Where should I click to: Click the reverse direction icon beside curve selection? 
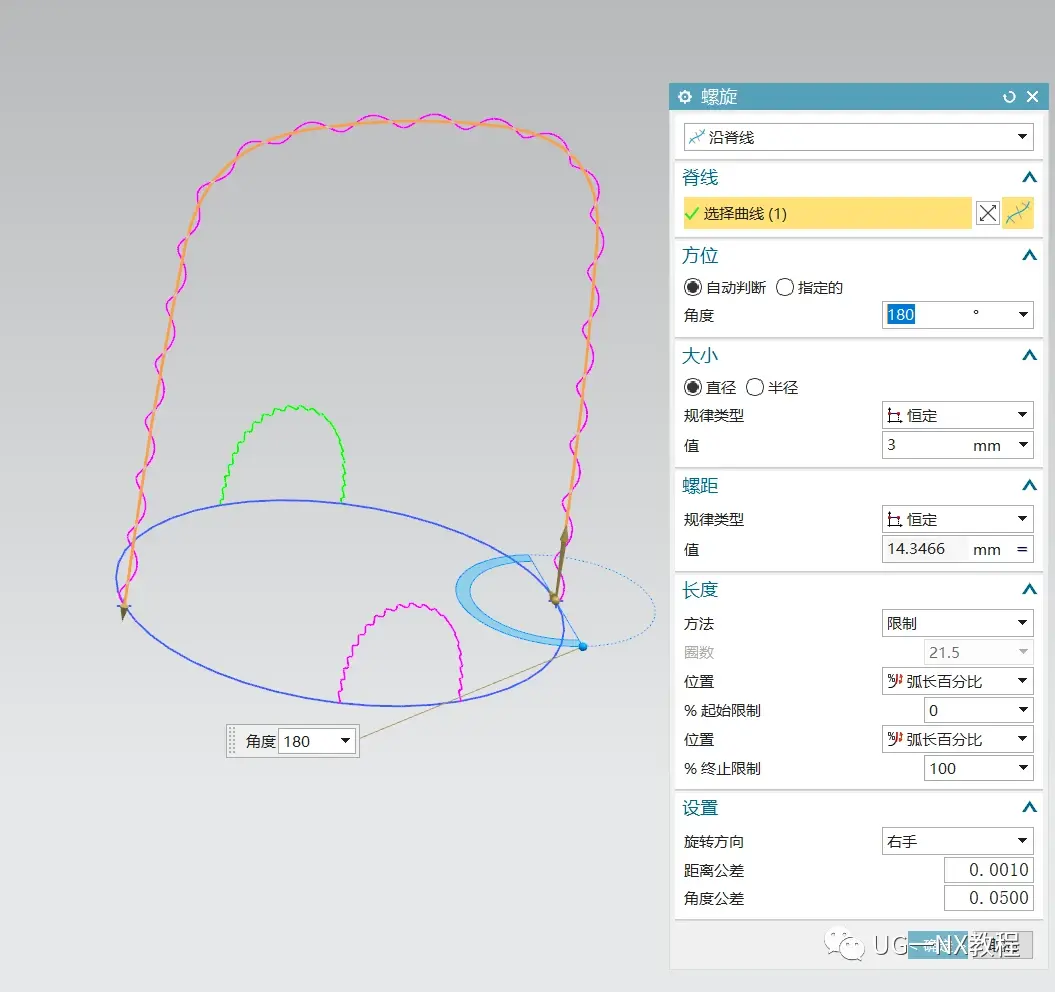coord(987,213)
